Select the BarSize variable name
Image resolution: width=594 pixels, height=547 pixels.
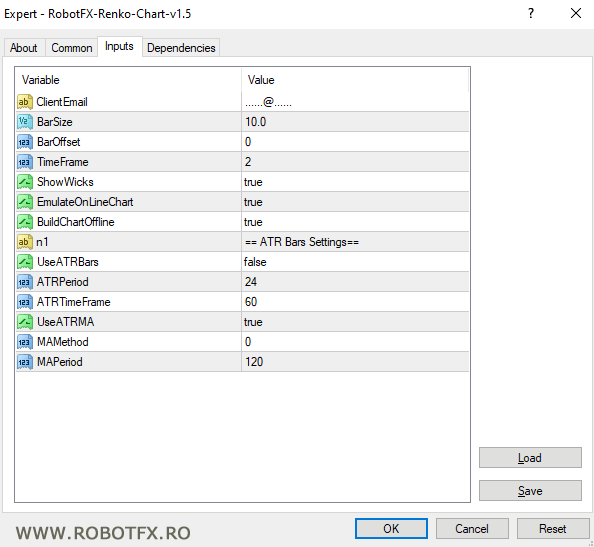click(55, 122)
